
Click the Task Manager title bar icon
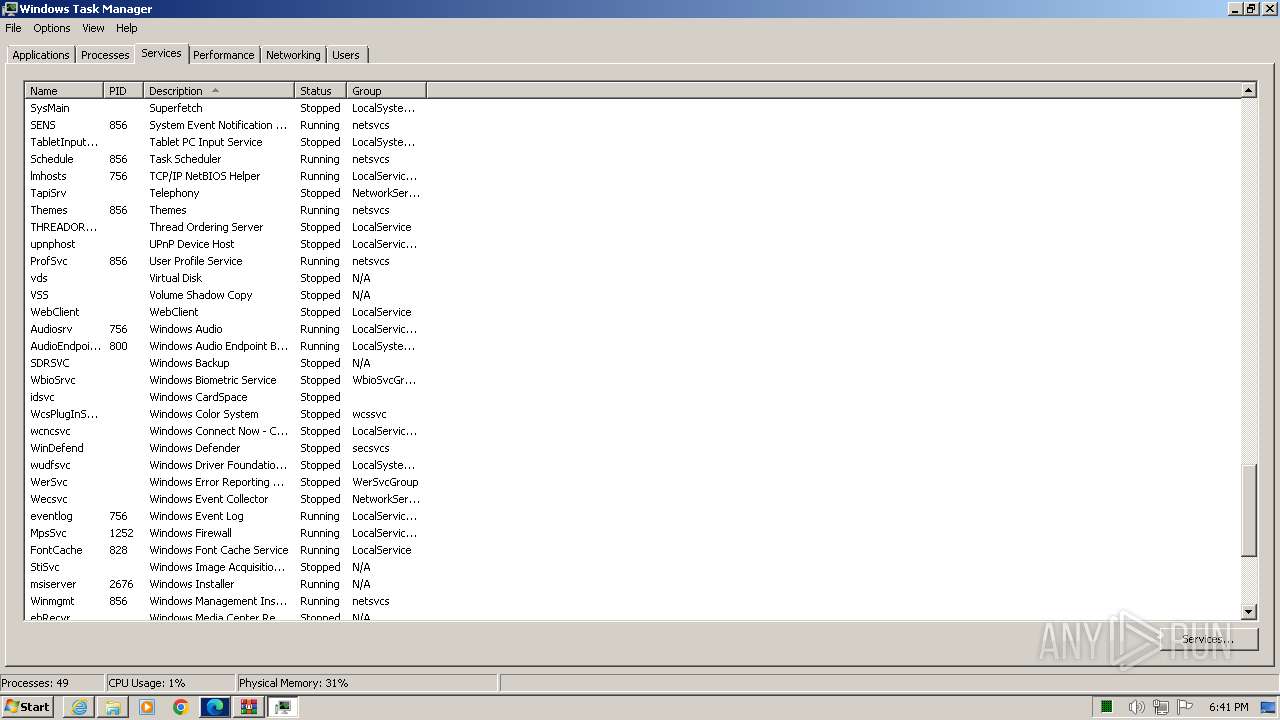[9, 8]
